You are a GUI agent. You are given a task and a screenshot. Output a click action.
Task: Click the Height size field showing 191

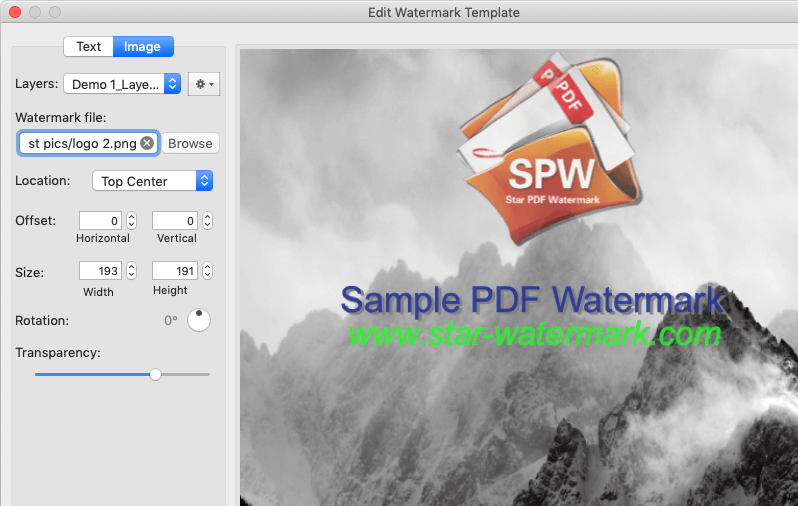click(x=175, y=271)
